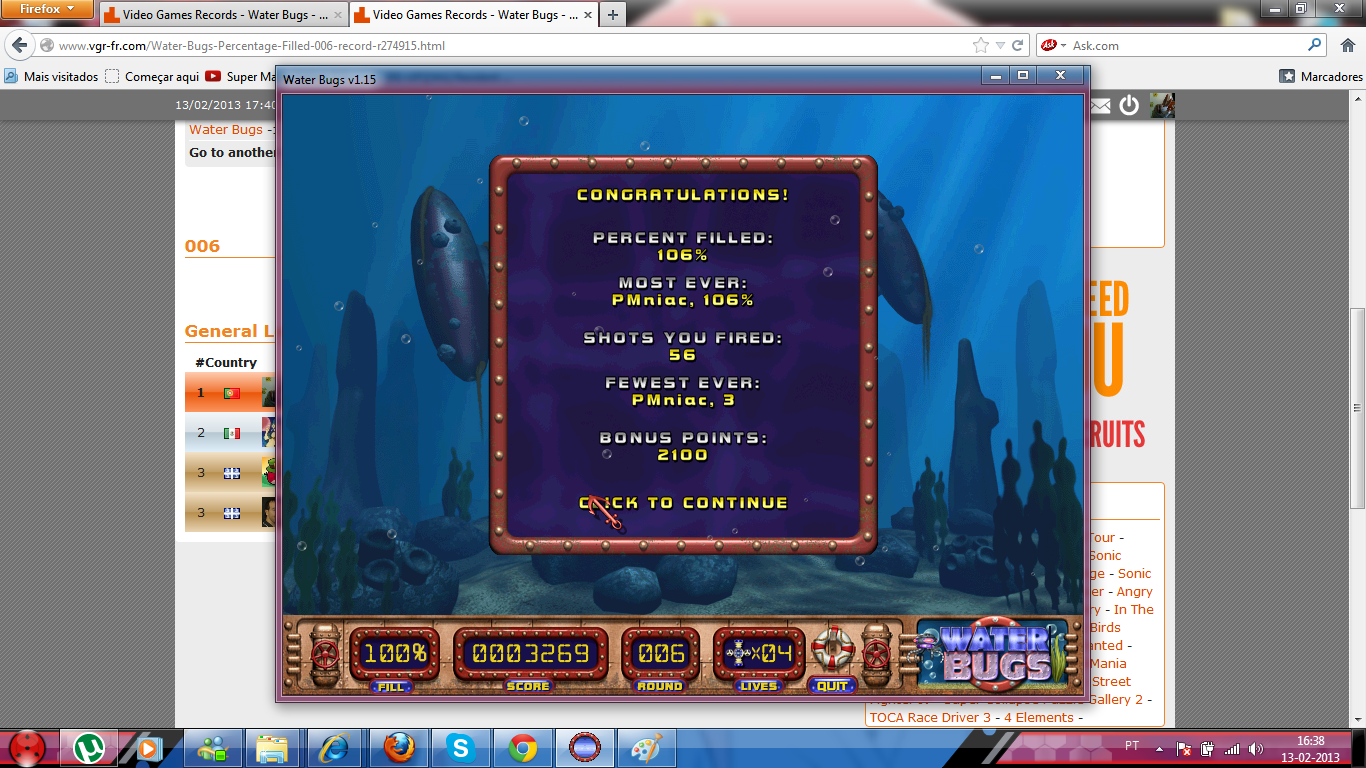Open the search engine selector dropdown
Screen dimensions: 1366x768
(1053, 46)
